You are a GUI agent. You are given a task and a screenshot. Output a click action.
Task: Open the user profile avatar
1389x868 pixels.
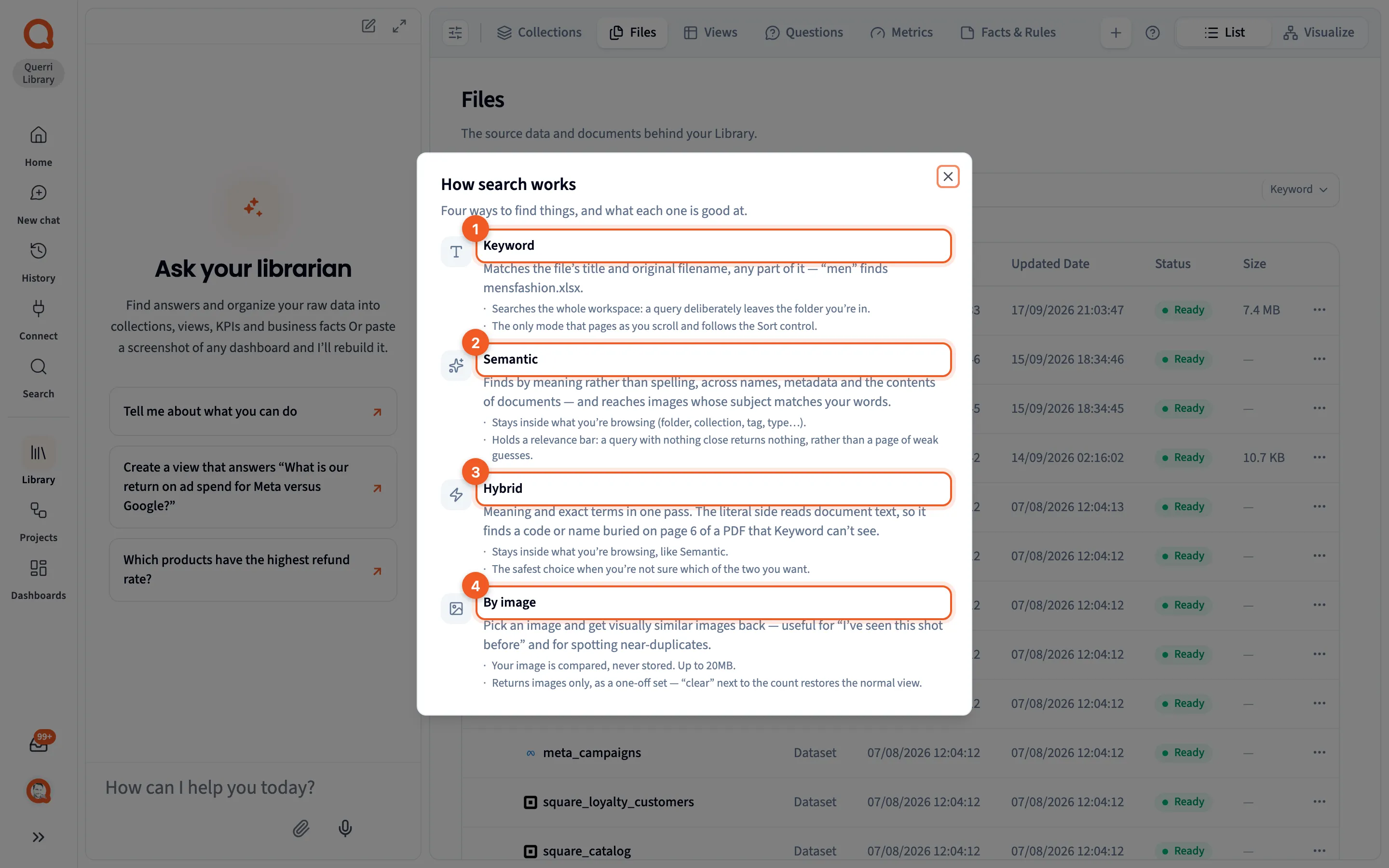tap(39, 791)
